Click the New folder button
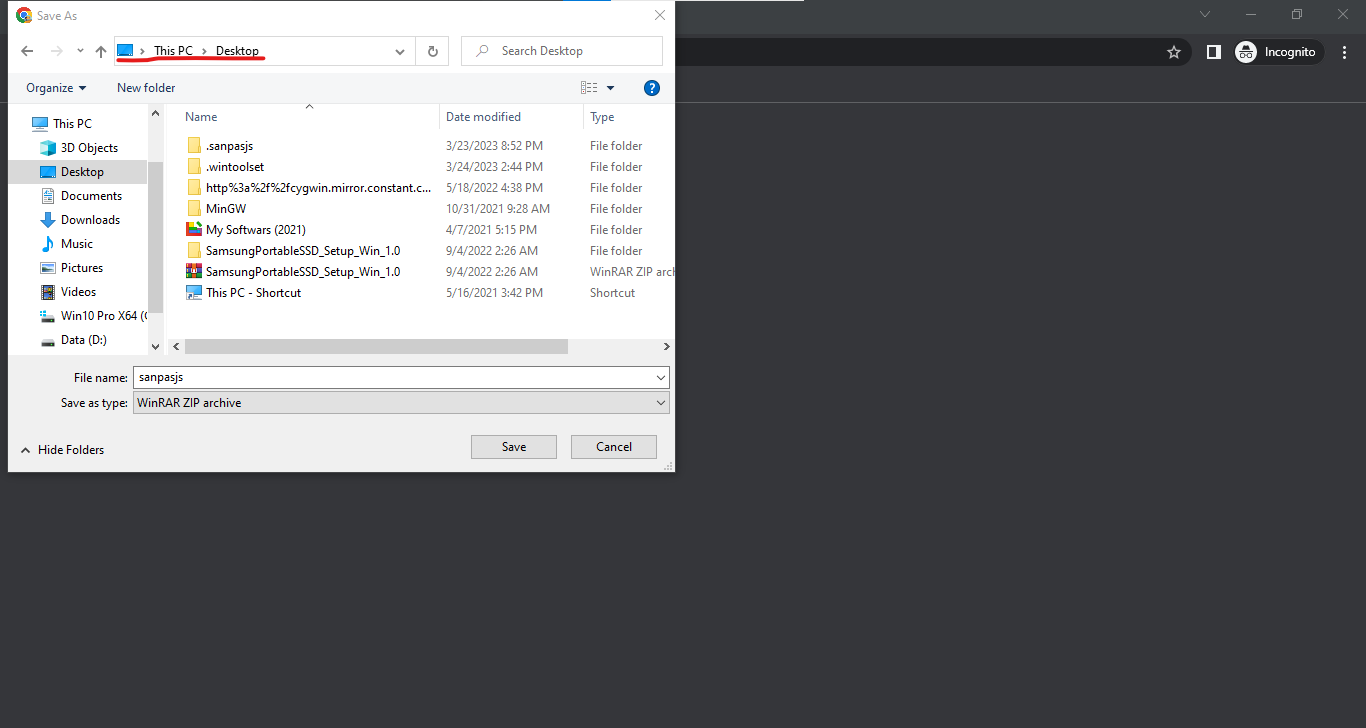The height and width of the screenshot is (728, 1366). coord(146,88)
